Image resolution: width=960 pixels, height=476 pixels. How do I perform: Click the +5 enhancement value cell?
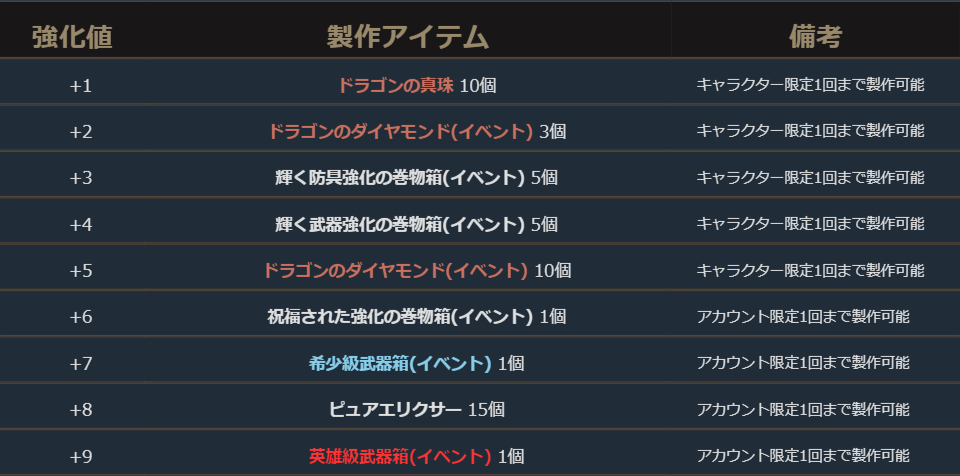[x=80, y=270]
